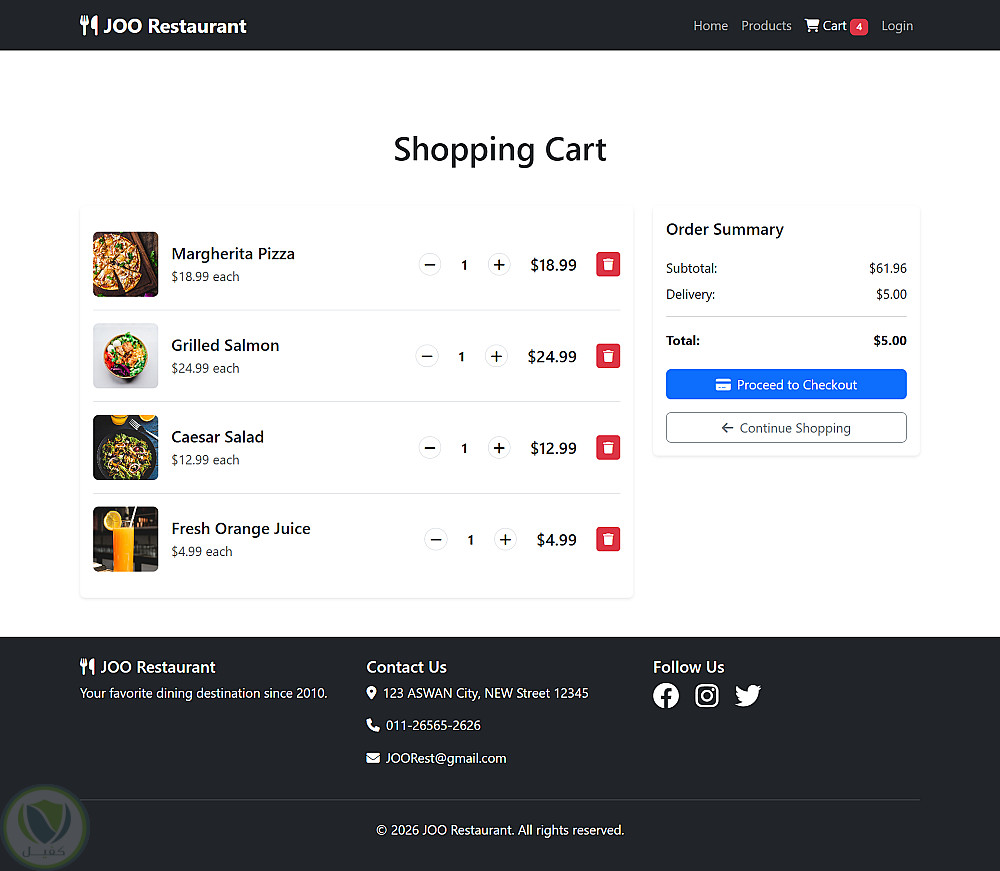Screen dimensions: 1000x871
Task: Click the JOO Restaurant logo in header
Action: [163, 26]
